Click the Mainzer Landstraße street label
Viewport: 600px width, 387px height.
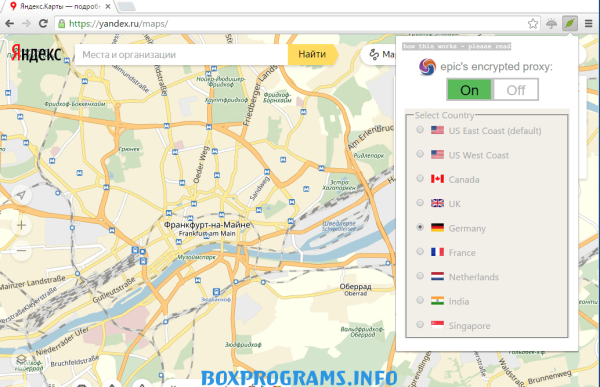(x=32, y=282)
